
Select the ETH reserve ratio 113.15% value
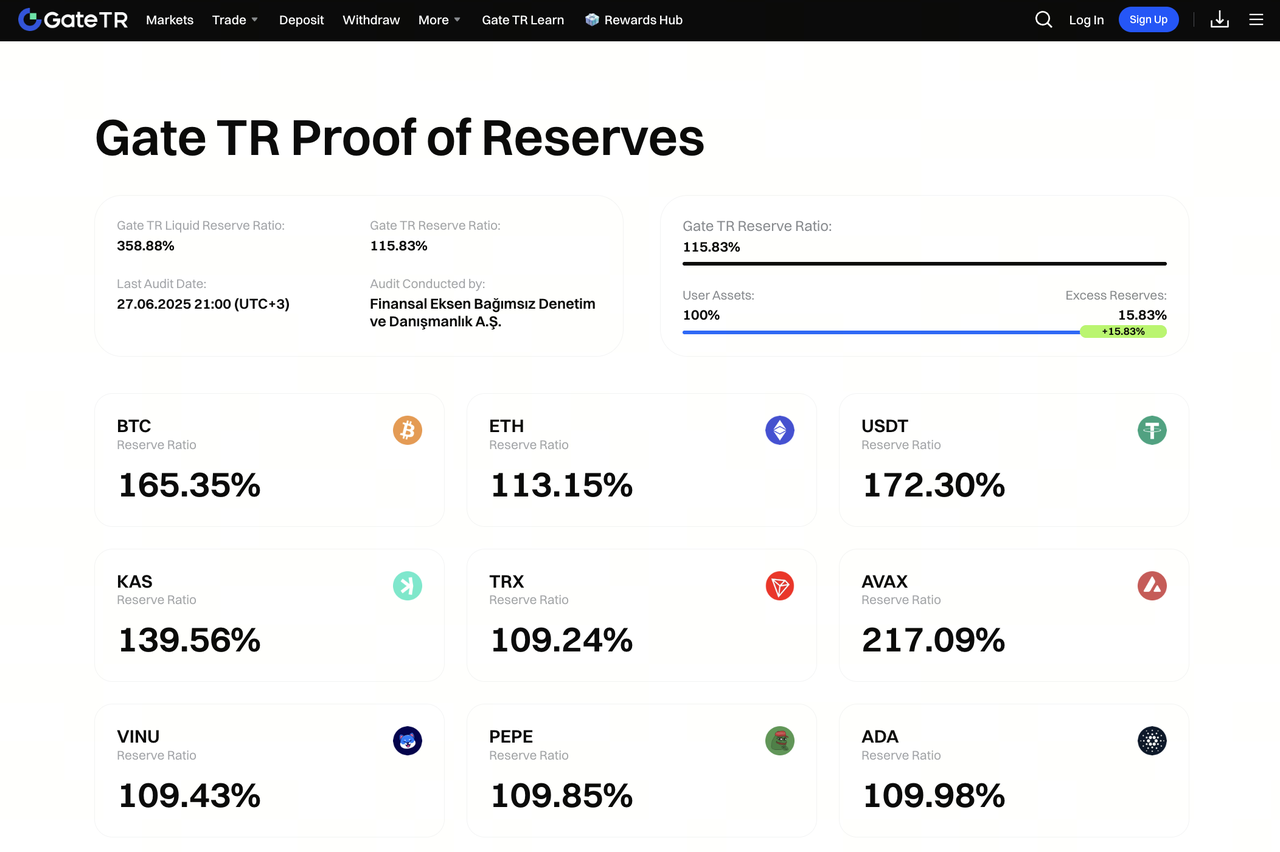561,485
